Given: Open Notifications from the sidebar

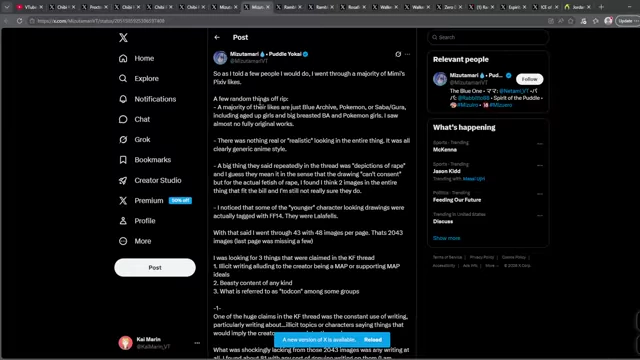Looking at the screenshot, I should point(147,99).
